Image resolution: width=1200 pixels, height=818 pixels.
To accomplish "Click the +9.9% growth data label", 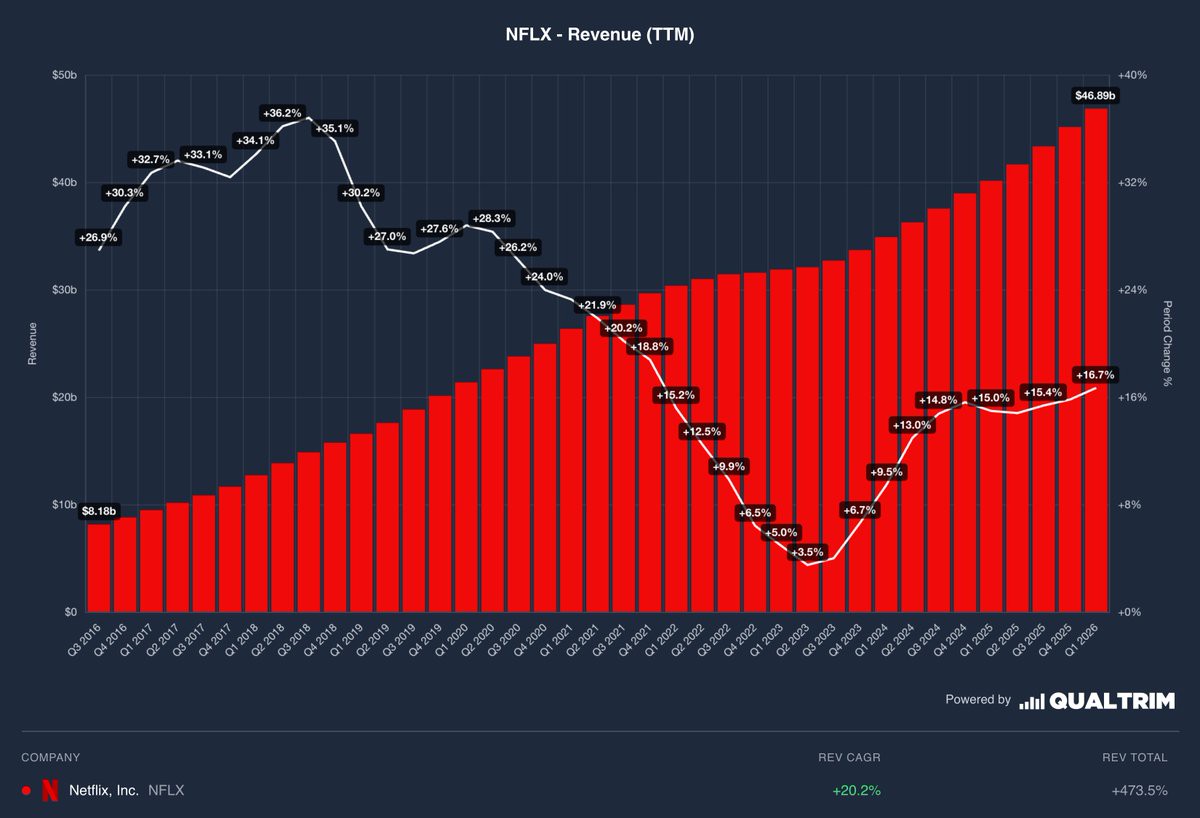I will click(728, 467).
